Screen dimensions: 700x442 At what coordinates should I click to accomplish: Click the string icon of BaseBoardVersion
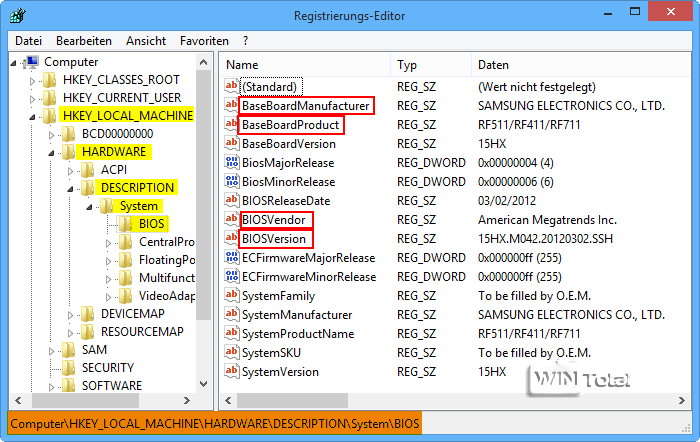(x=231, y=143)
